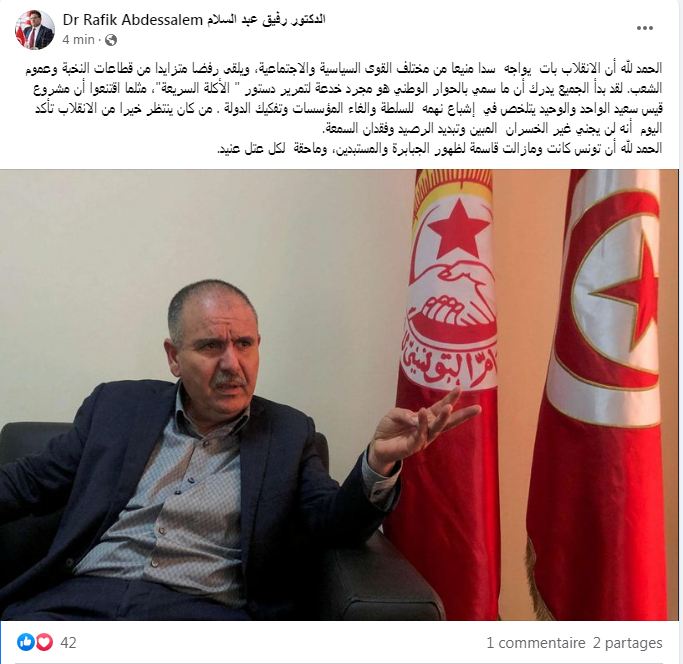
Task: Click the red heart Love reaction icon
Action: click(x=44, y=642)
